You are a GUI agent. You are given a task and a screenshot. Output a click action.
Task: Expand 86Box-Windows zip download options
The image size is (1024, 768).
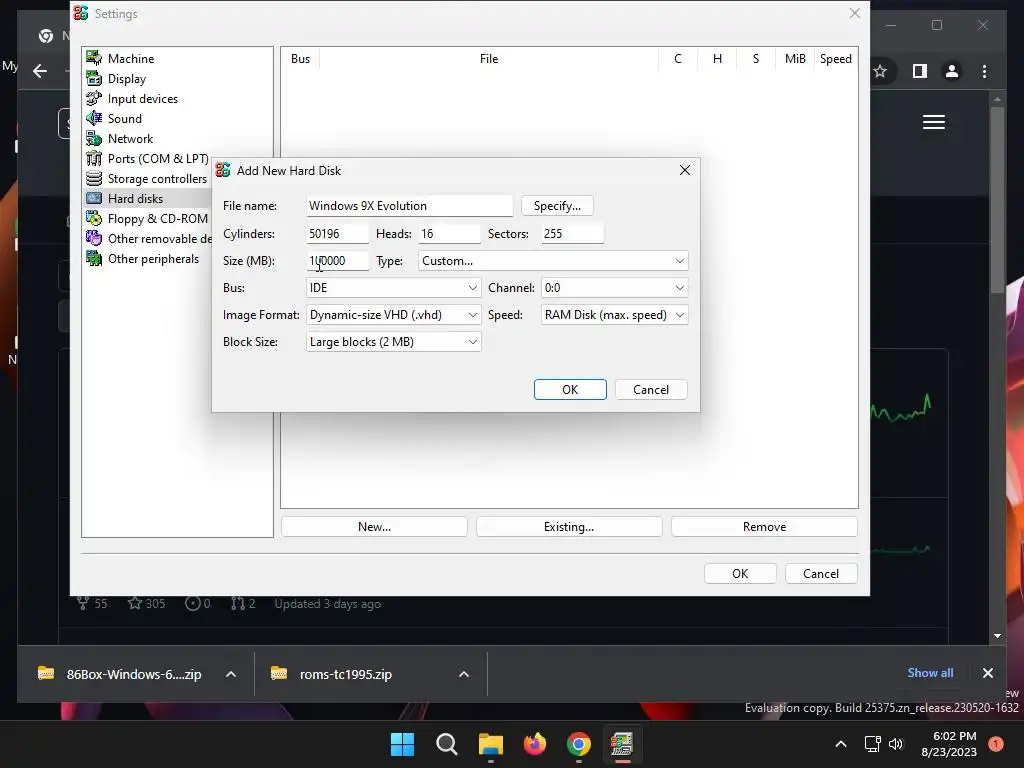tap(231, 674)
